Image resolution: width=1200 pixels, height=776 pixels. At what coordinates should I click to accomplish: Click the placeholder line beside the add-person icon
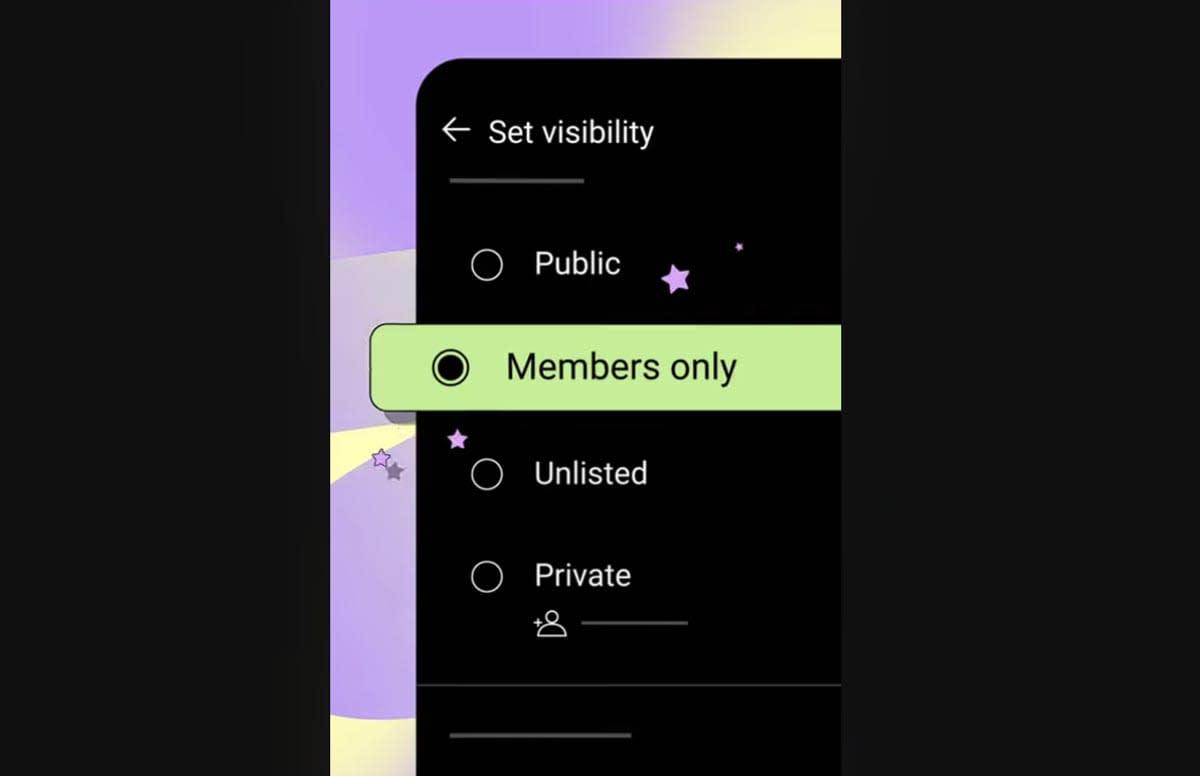pos(634,623)
